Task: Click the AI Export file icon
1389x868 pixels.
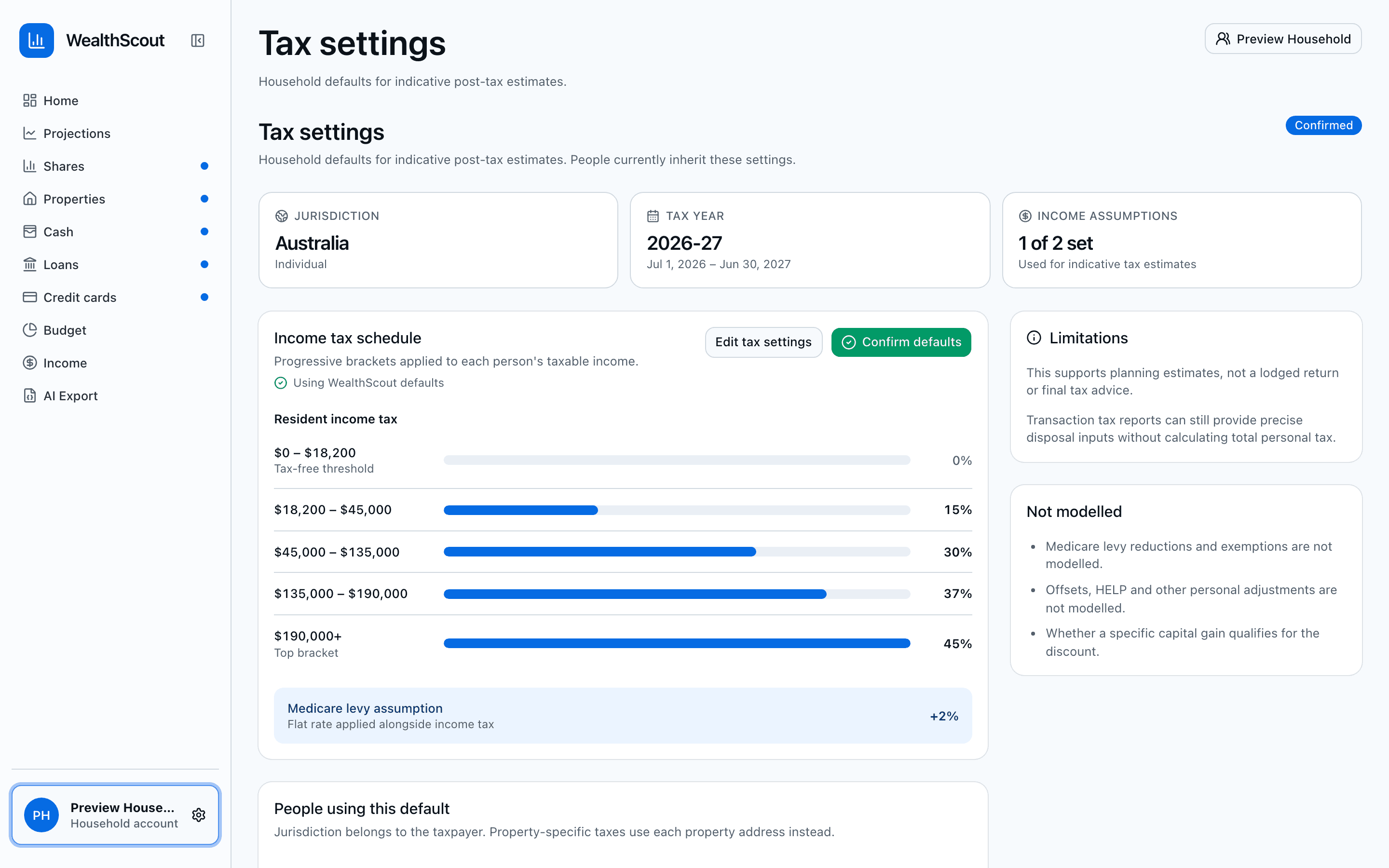Action: point(30,395)
